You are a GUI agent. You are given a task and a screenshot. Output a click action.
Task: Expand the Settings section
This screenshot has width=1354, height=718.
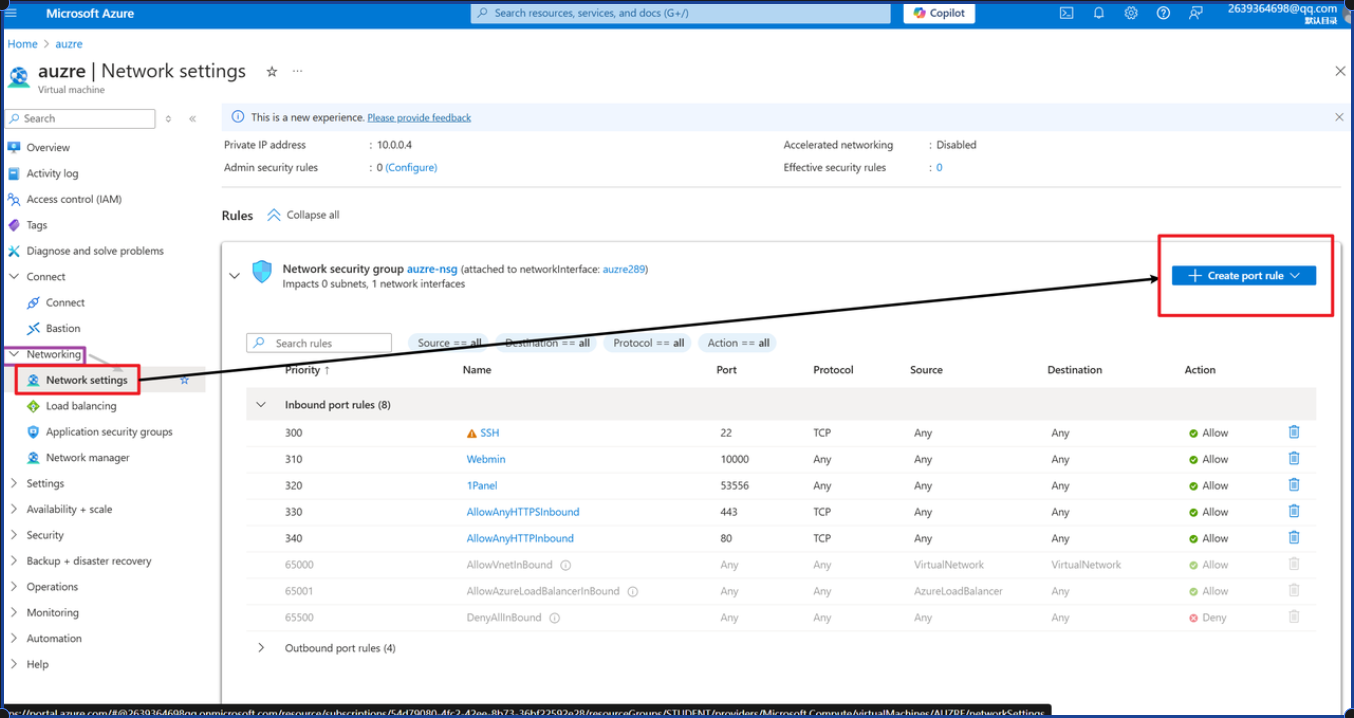click(x=14, y=483)
